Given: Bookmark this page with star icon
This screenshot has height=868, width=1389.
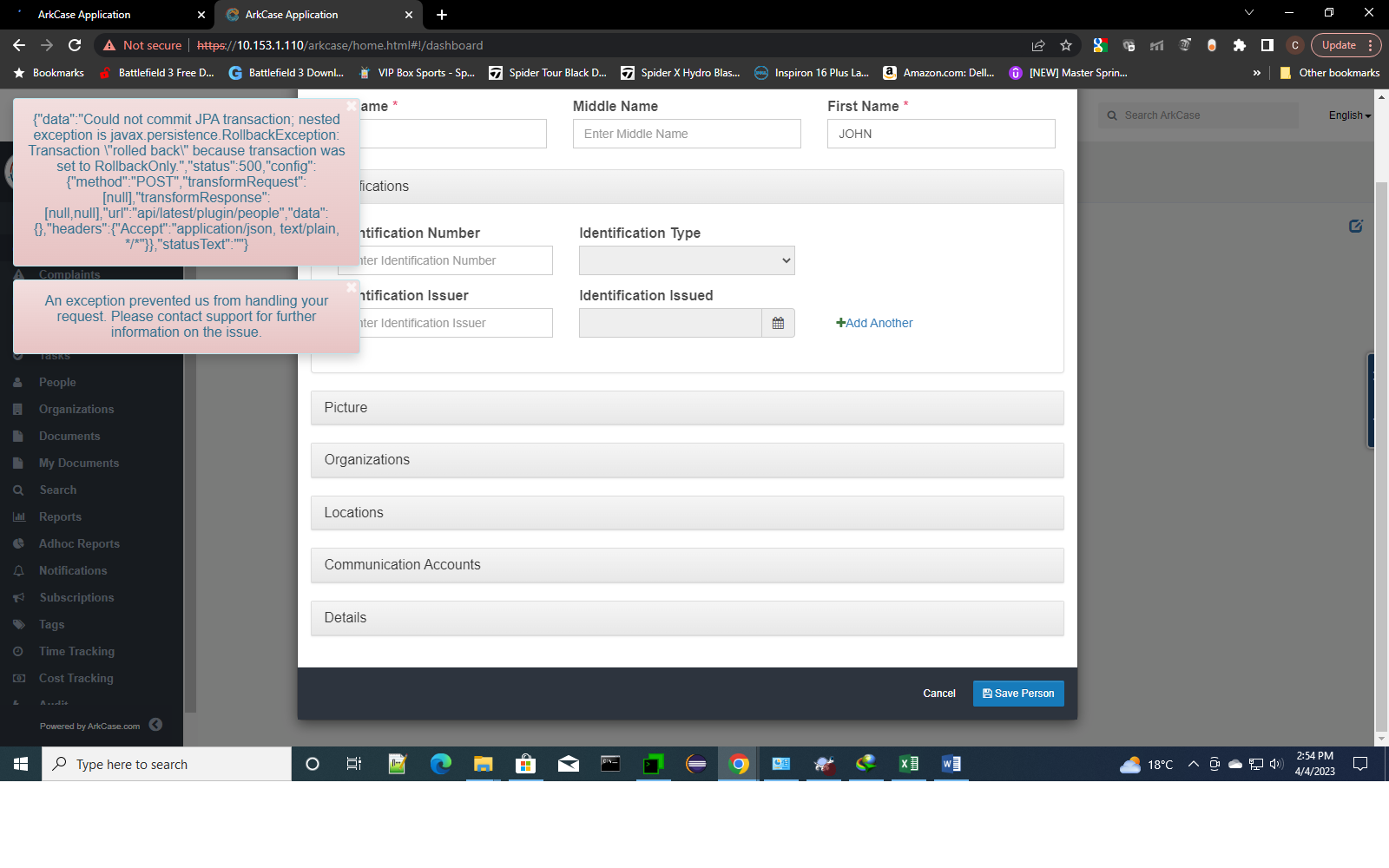Looking at the screenshot, I should [1066, 45].
